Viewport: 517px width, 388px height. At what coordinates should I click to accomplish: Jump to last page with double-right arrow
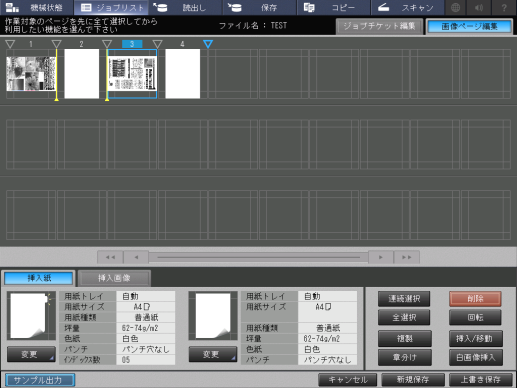(406, 257)
